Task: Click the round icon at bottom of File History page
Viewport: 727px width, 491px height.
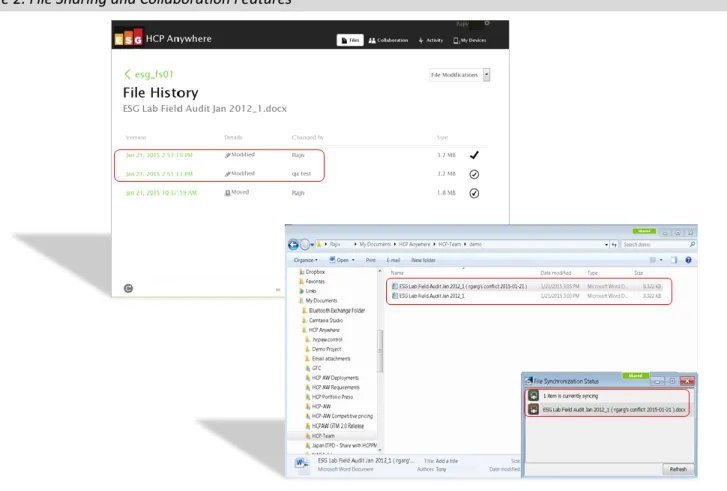Action: pos(128,288)
